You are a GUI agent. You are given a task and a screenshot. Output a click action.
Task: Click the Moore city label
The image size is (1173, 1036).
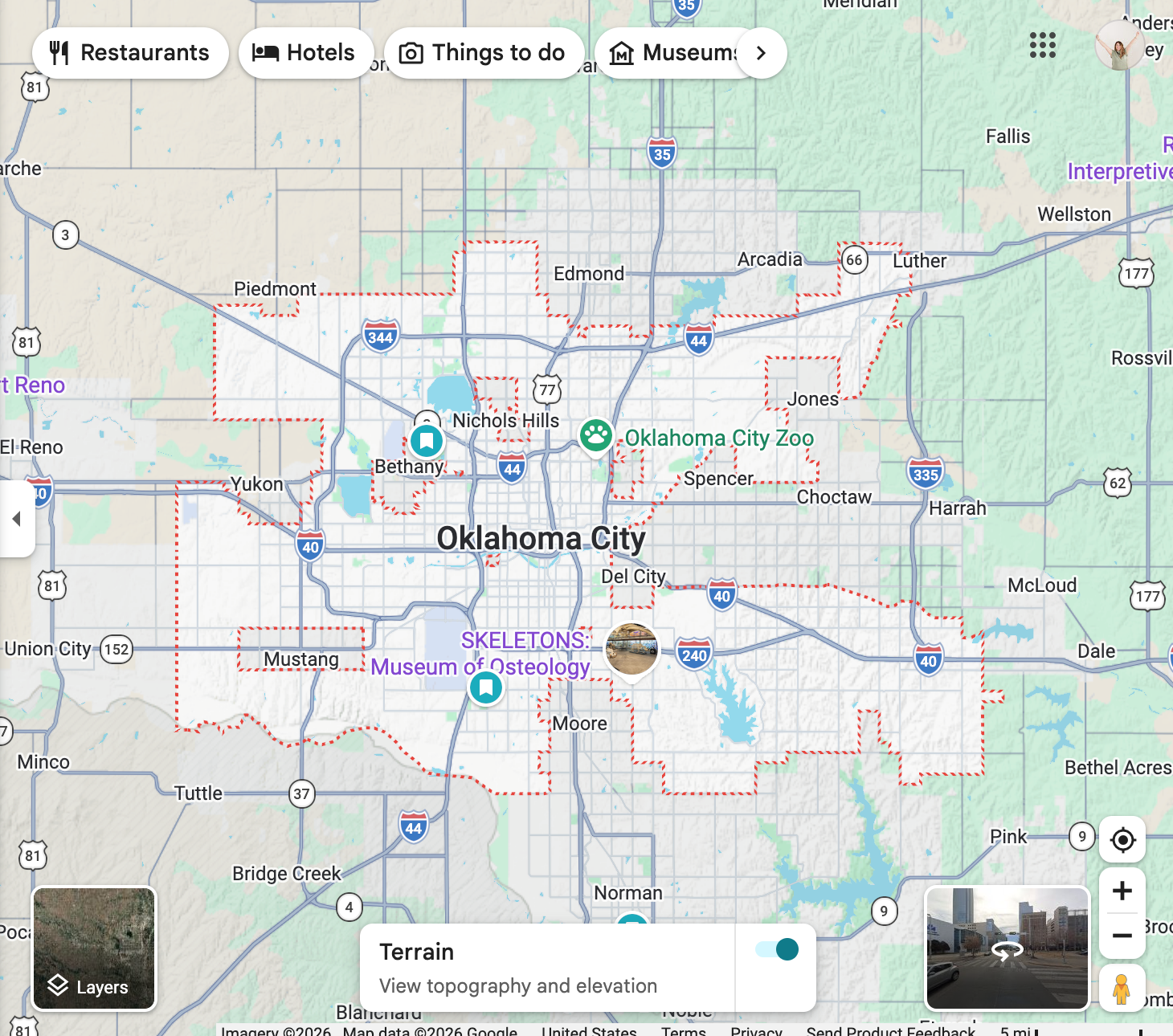coord(579,724)
